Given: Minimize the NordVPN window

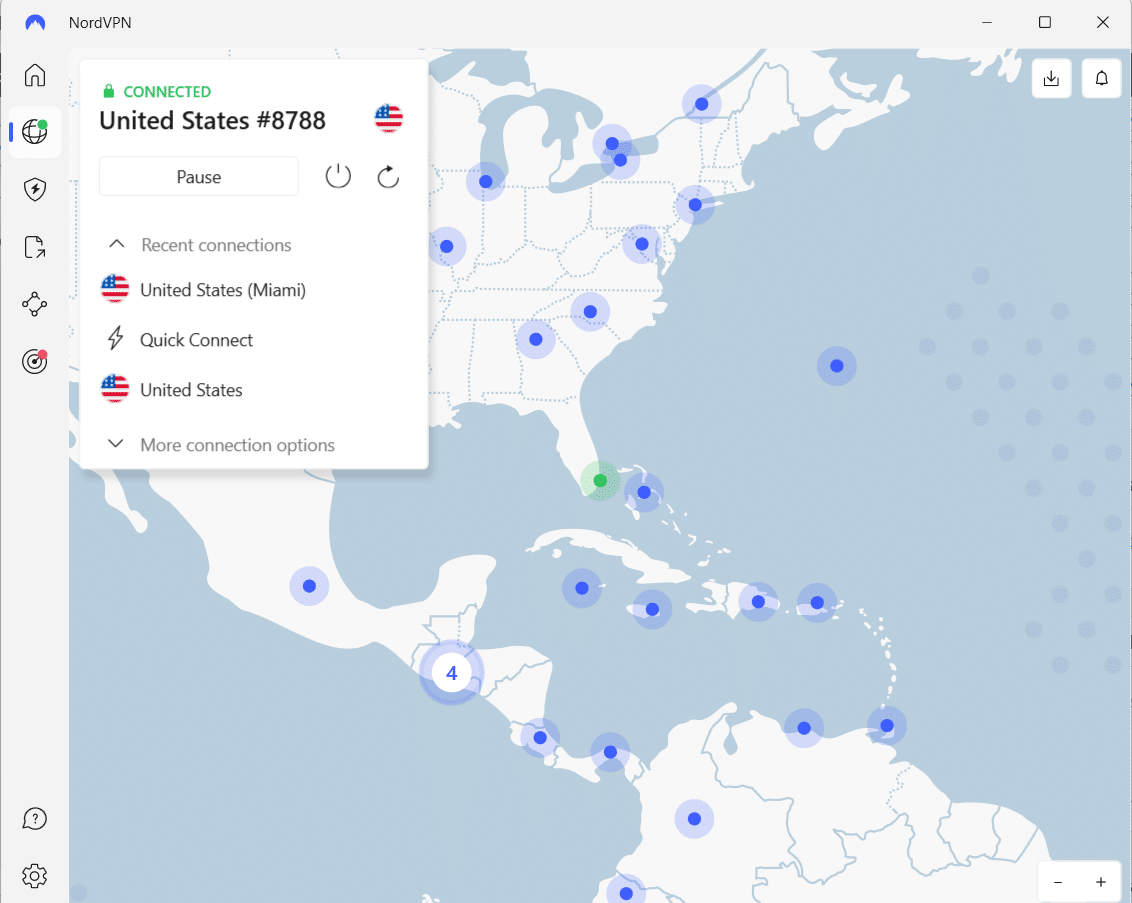Looking at the screenshot, I should click(x=987, y=22).
